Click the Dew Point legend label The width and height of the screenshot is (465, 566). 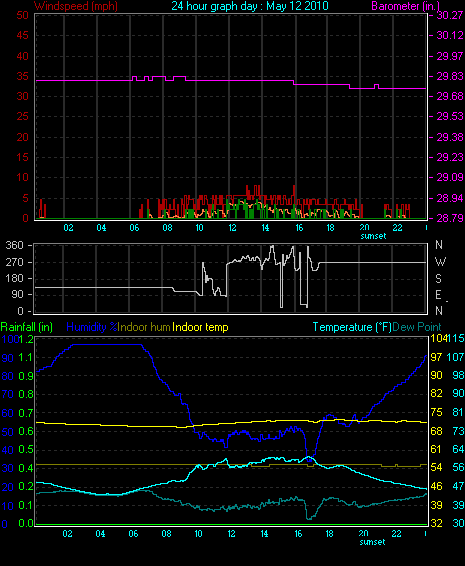[x=417, y=327]
